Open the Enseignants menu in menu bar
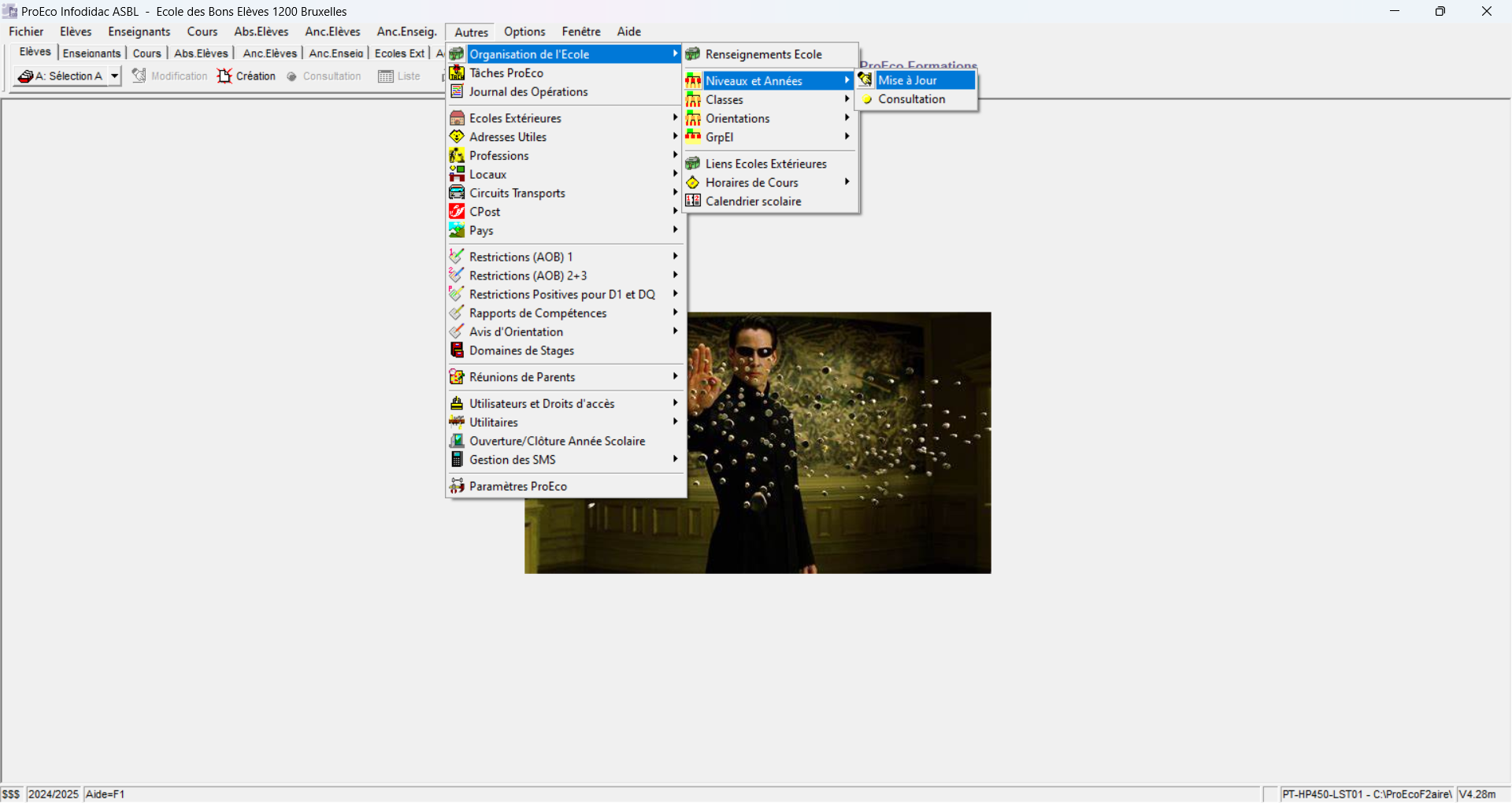 coord(139,31)
